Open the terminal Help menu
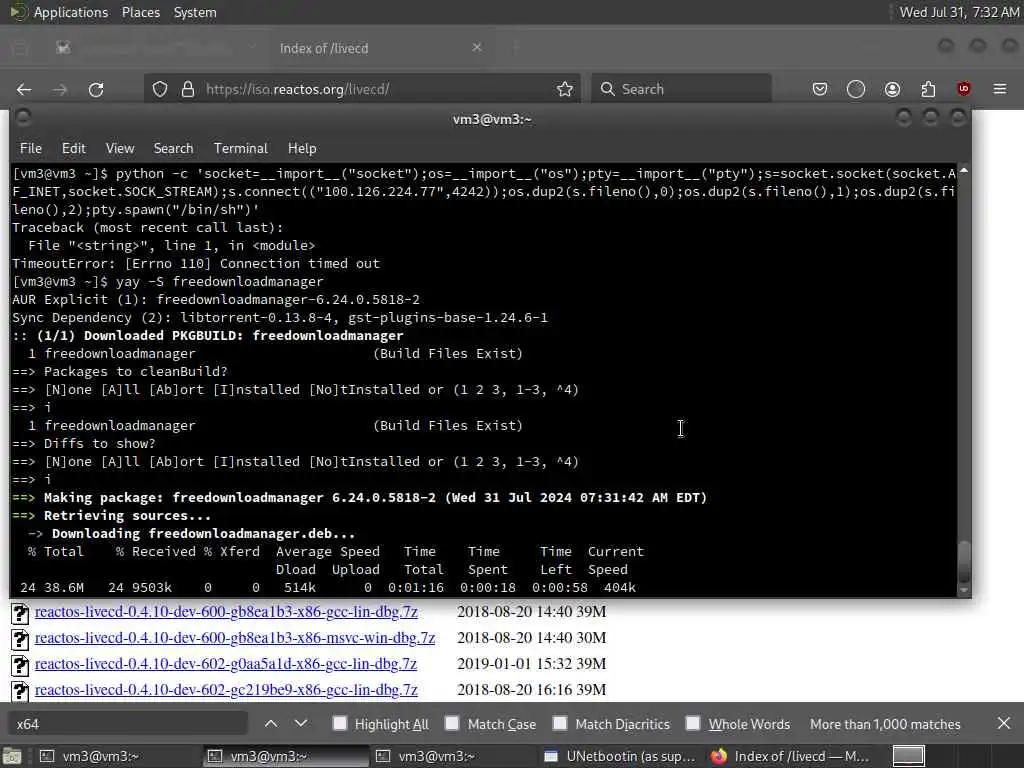 pyautogui.click(x=302, y=148)
